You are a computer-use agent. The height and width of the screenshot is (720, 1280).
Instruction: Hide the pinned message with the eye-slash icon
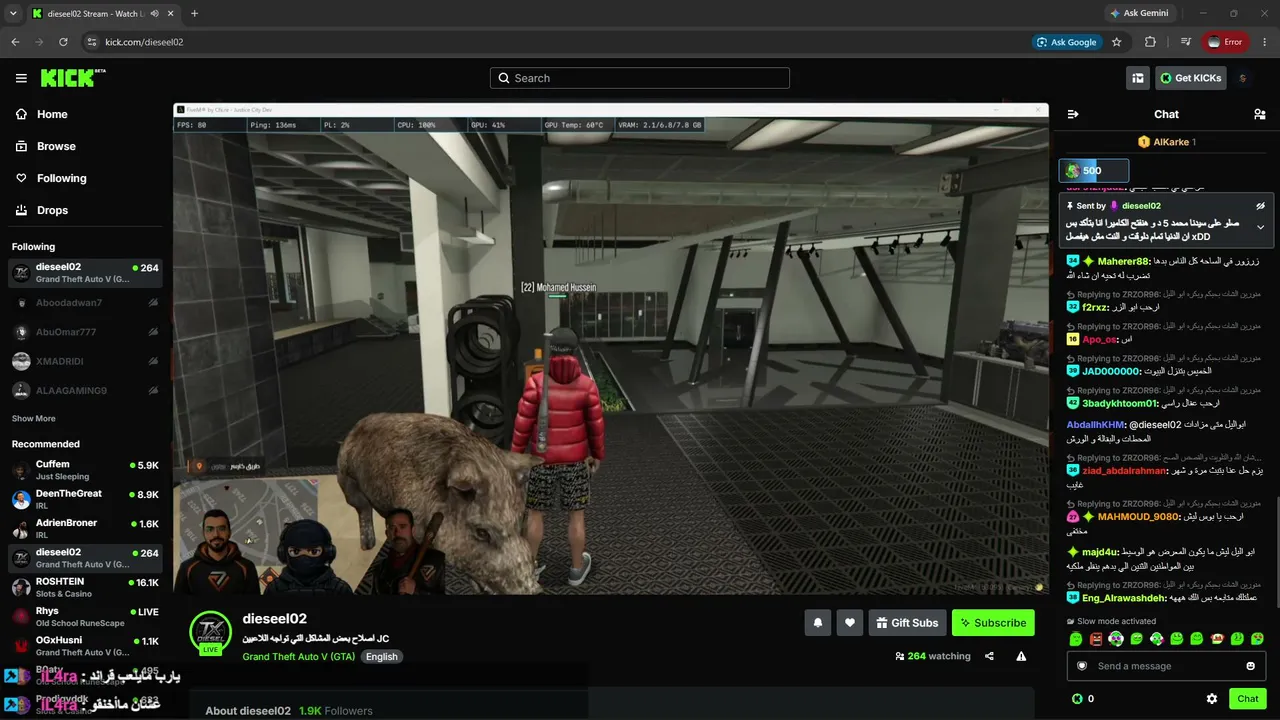click(1261, 206)
